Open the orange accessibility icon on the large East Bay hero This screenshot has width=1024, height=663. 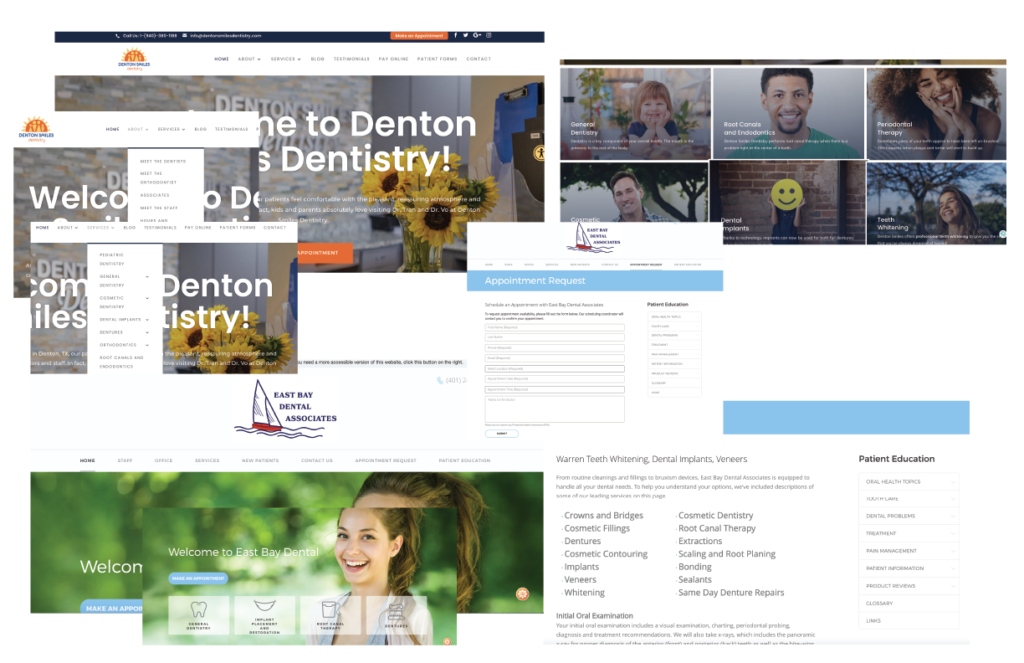pos(522,594)
